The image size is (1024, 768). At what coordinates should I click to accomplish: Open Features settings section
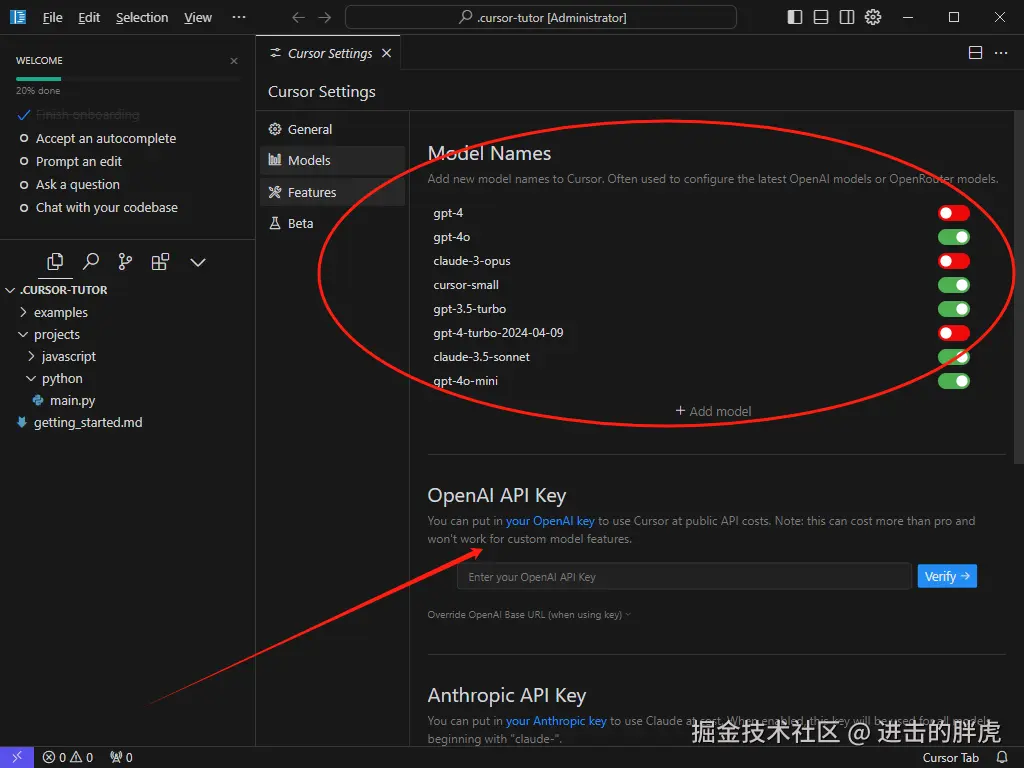click(x=332, y=193)
